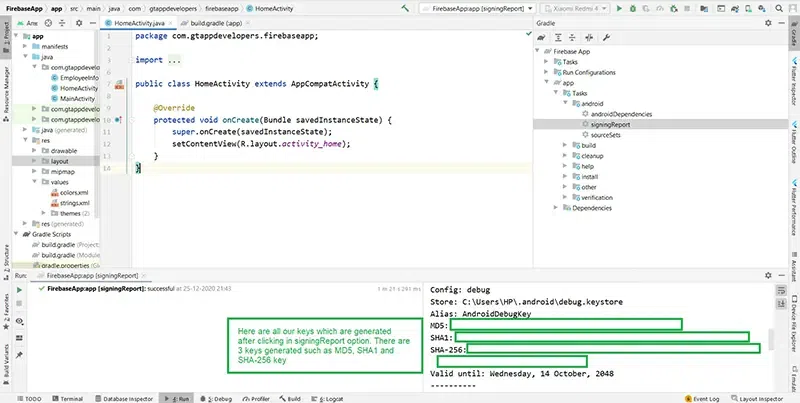800x403 pixels.
Task: Expand Run Configurations in Gradle panel
Action: point(546,72)
